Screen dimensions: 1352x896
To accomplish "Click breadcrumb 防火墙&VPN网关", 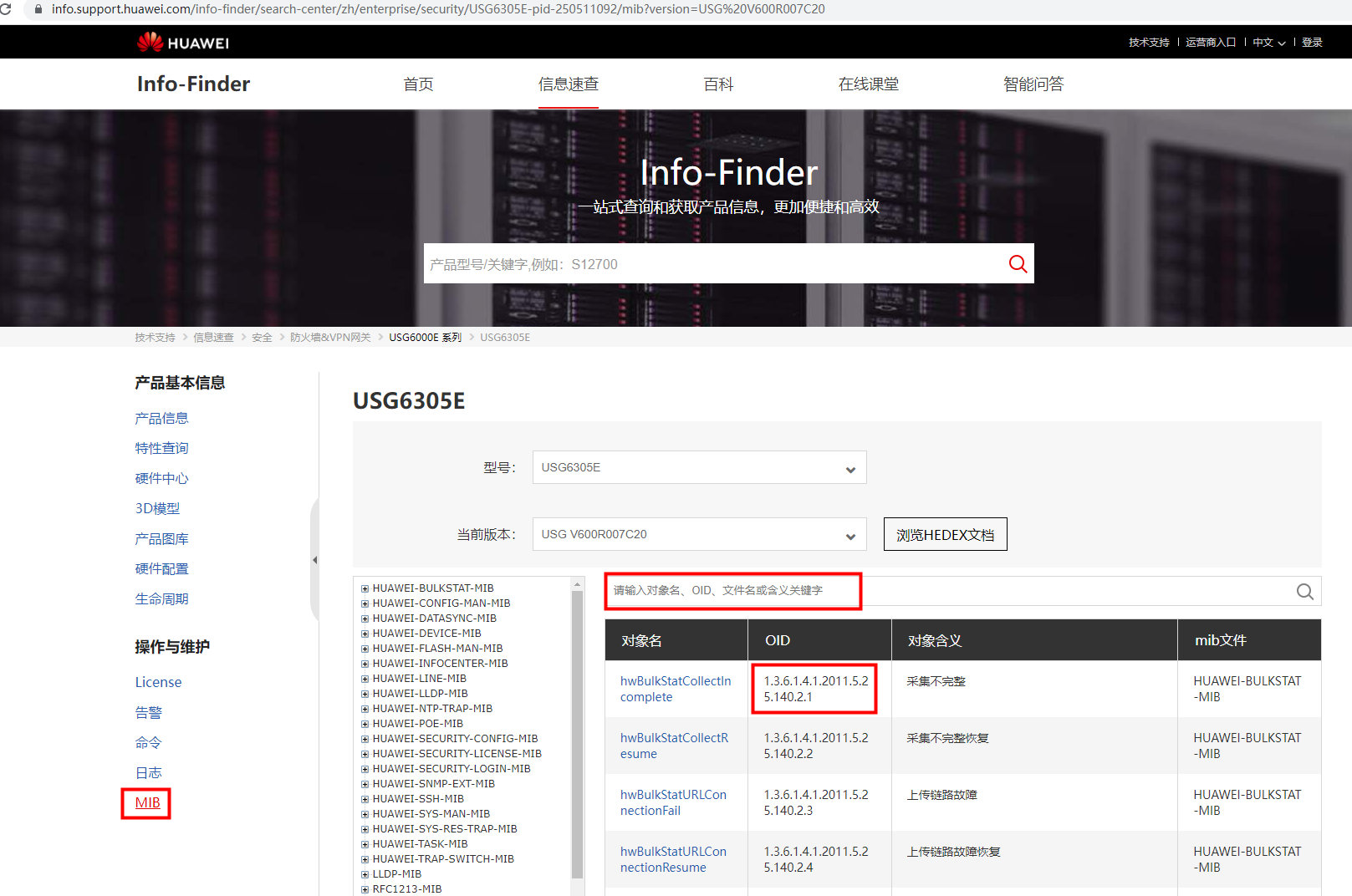I will coord(330,338).
